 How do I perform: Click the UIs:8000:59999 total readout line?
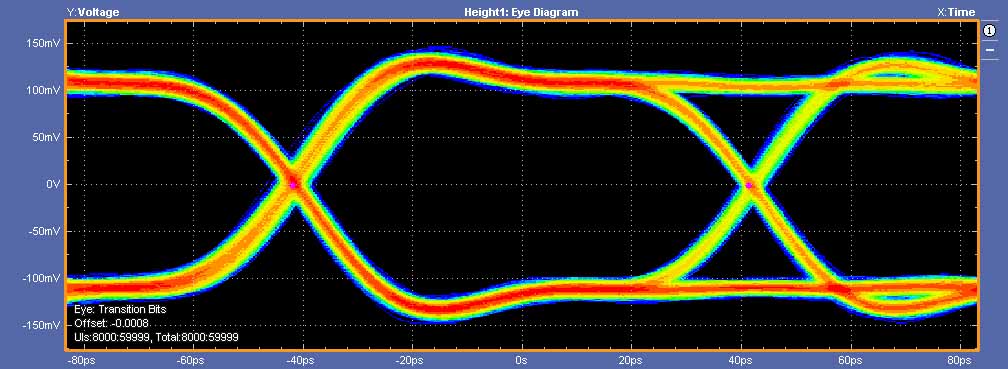pos(157,336)
